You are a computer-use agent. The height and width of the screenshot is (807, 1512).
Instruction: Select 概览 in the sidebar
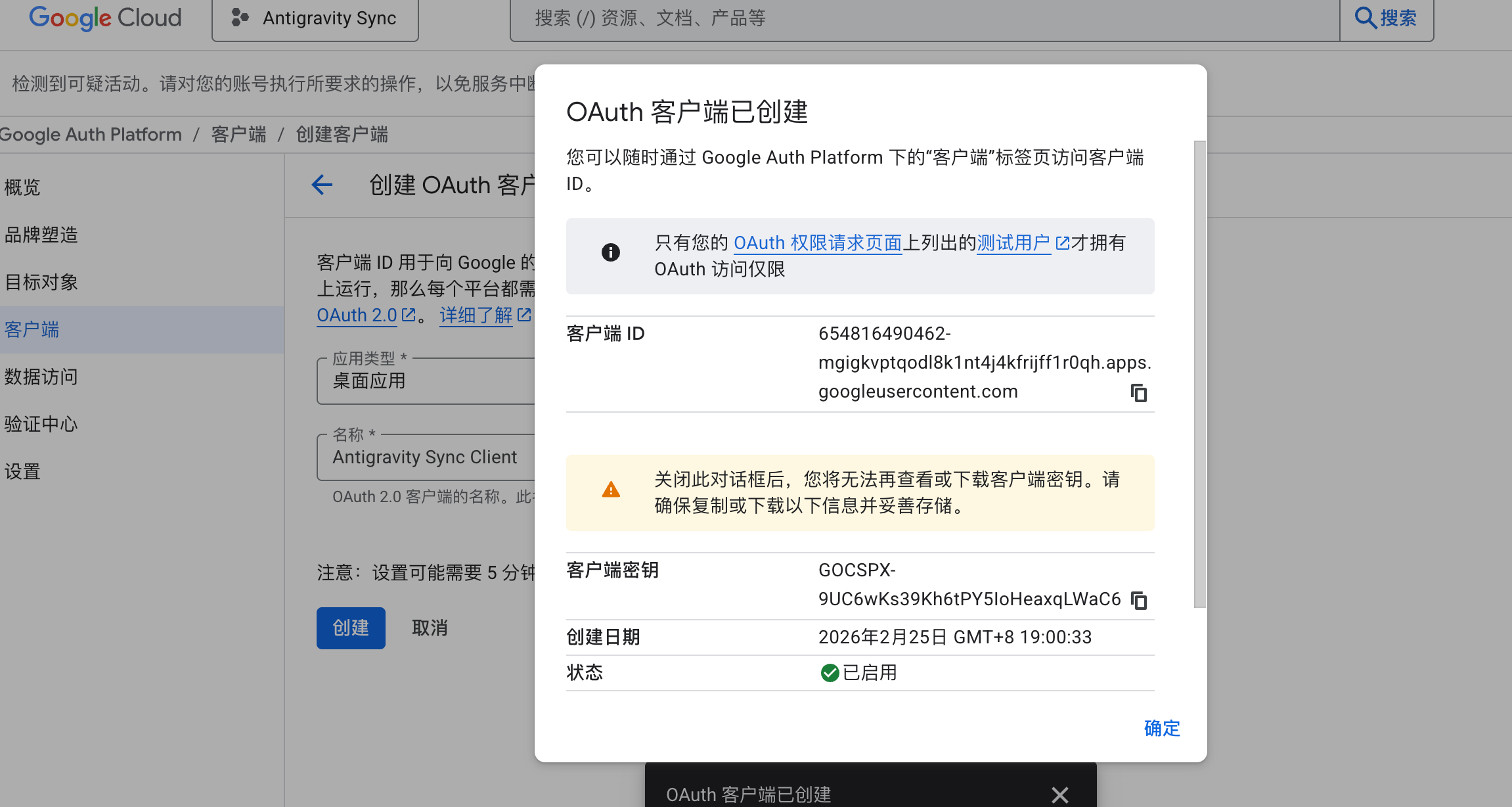coord(22,188)
